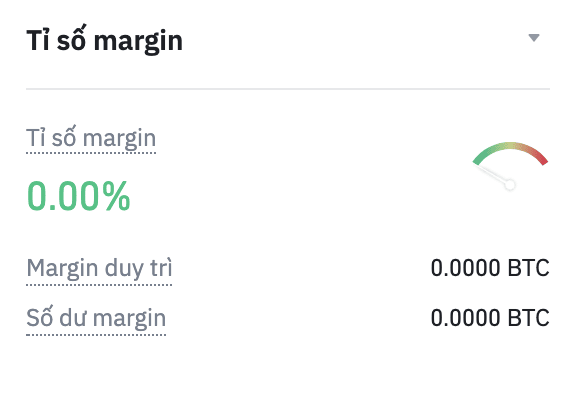Image resolution: width=568 pixels, height=420 pixels.
Task: Click the Số dư margin label
Action: click(x=96, y=319)
